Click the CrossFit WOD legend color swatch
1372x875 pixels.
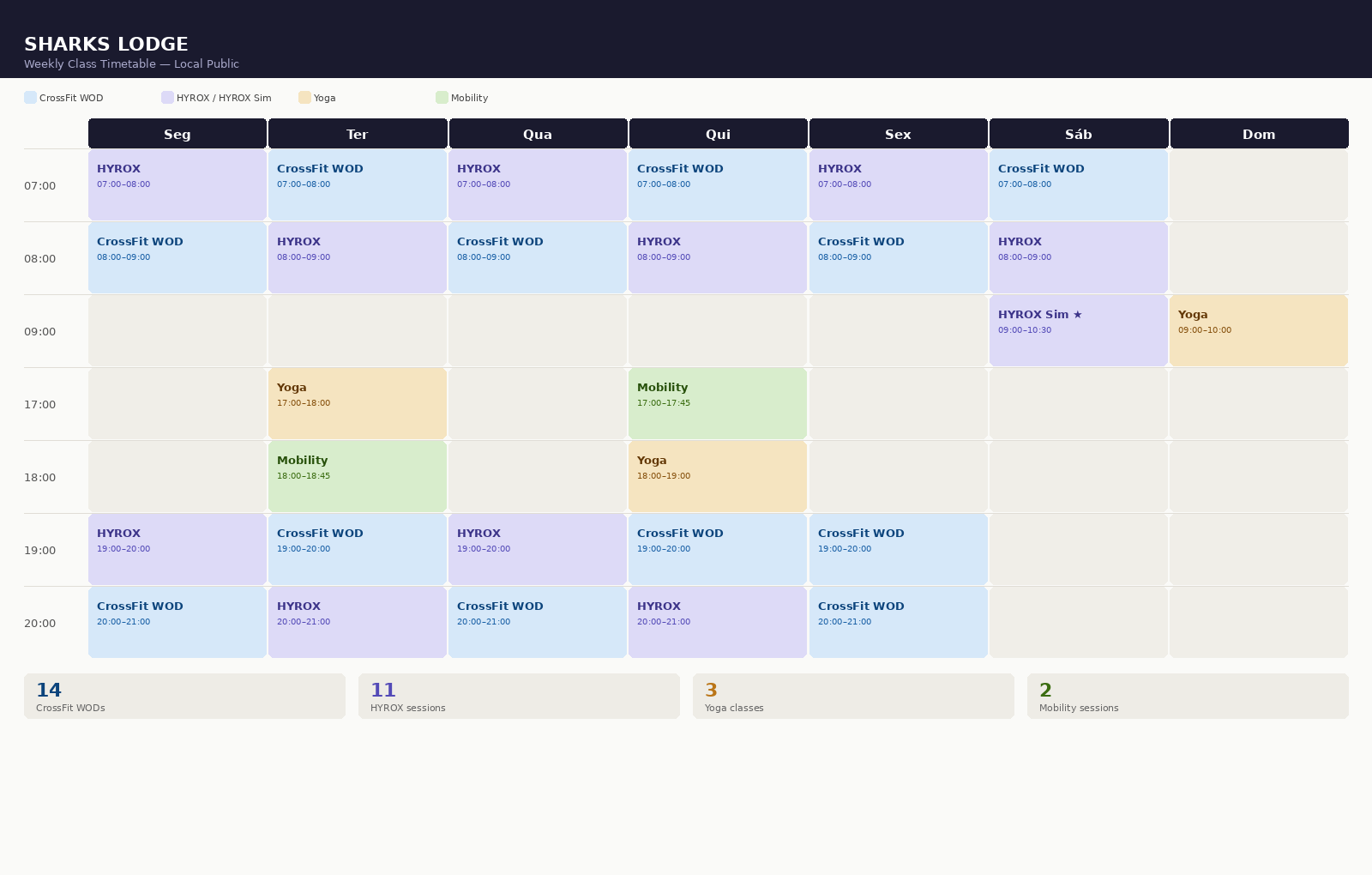[31, 98]
